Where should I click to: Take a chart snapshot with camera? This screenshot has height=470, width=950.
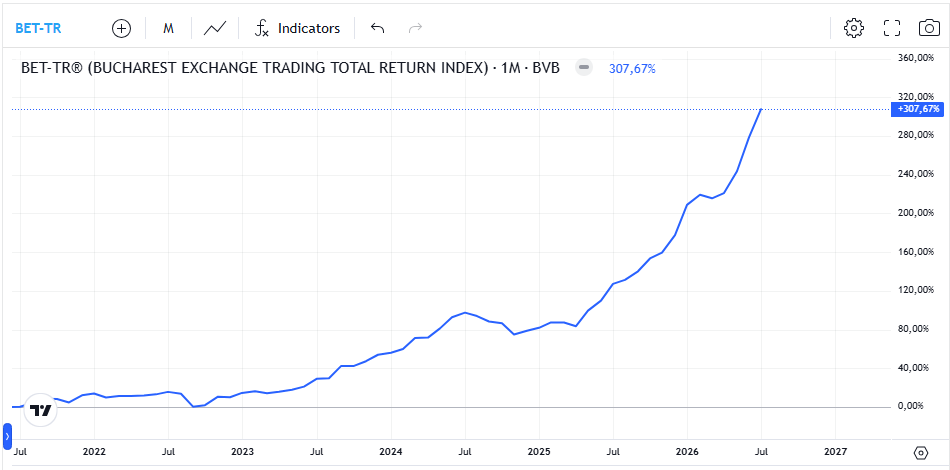click(x=929, y=28)
